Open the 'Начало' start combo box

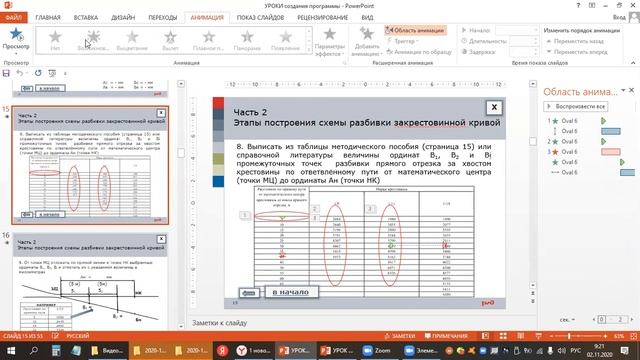516,30
